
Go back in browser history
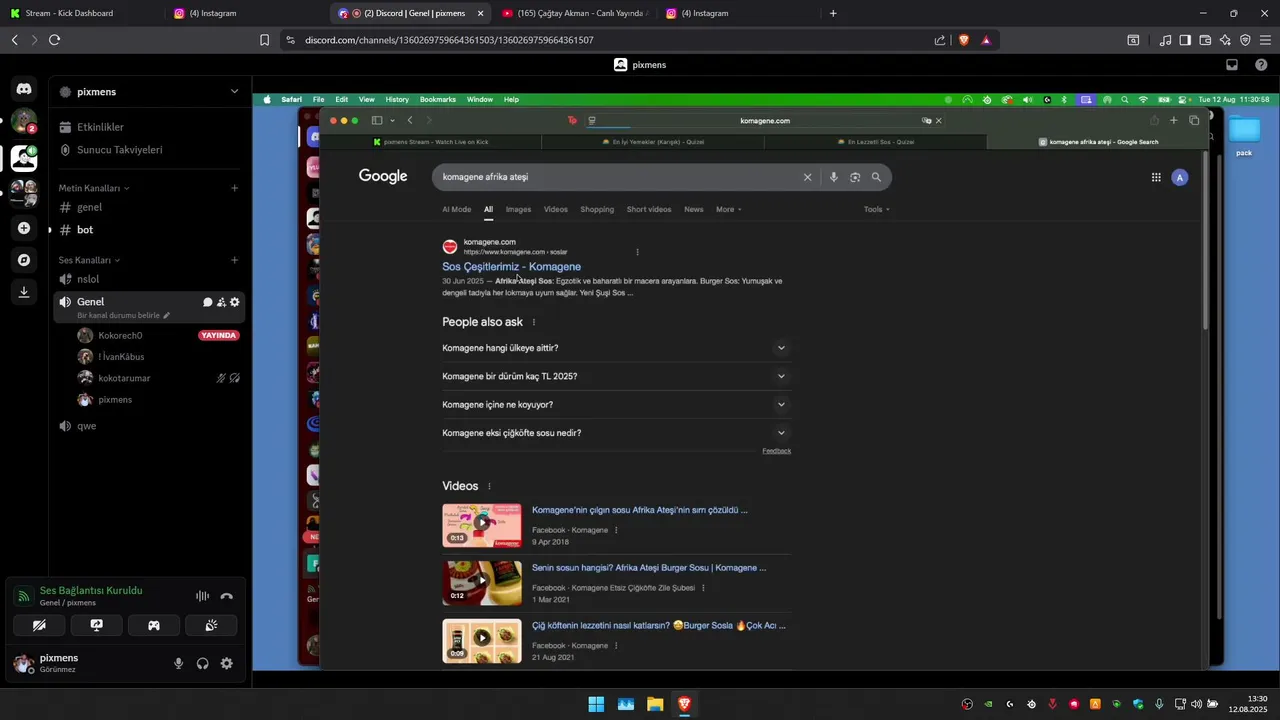(14, 40)
